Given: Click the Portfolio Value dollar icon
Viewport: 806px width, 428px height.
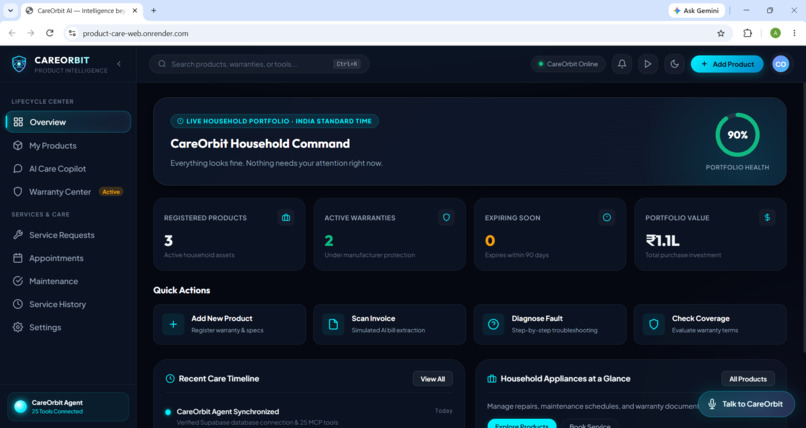Looking at the screenshot, I should 767,218.
